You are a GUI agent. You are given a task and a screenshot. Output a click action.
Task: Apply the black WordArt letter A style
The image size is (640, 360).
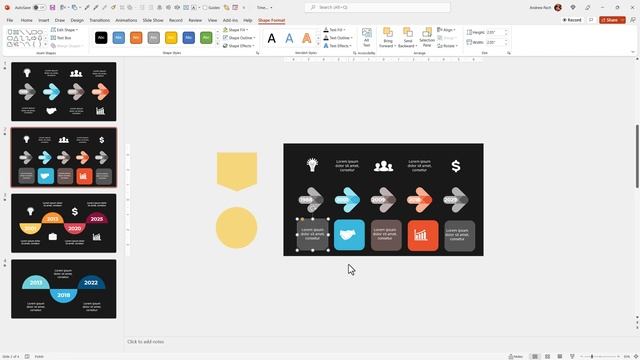coord(271,38)
